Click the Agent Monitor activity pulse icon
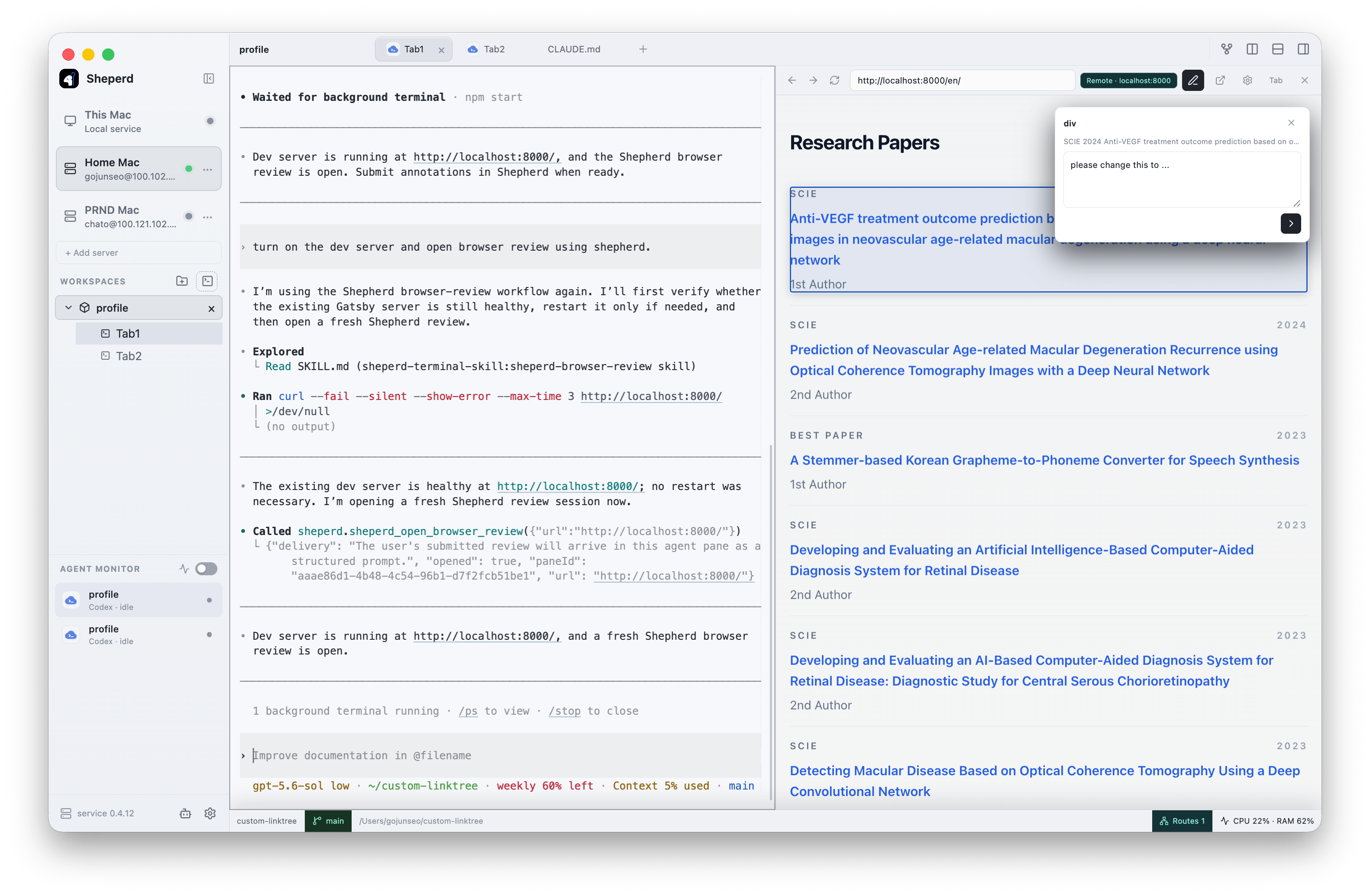 click(x=184, y=569)
